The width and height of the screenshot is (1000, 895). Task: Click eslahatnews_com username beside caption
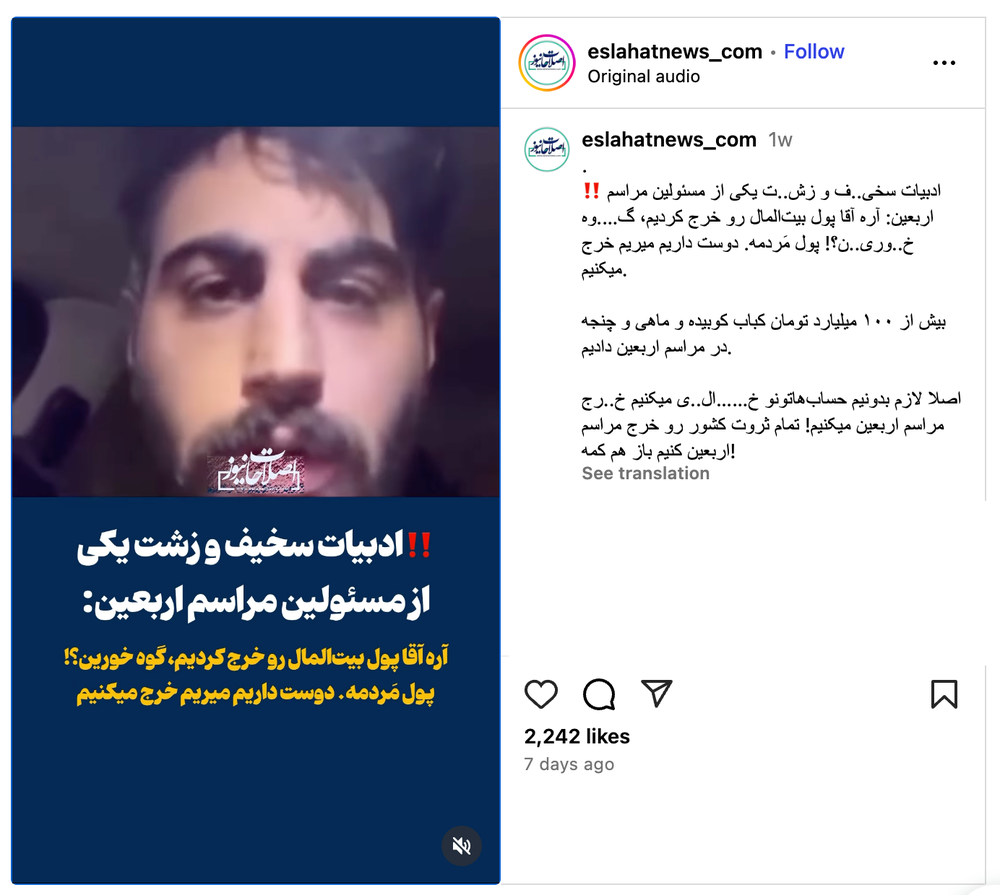coord(669,139)
